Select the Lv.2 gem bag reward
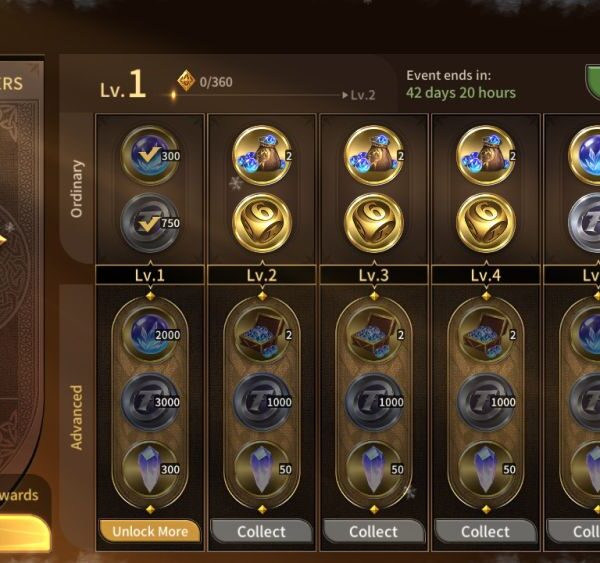 tap(262, 155)
